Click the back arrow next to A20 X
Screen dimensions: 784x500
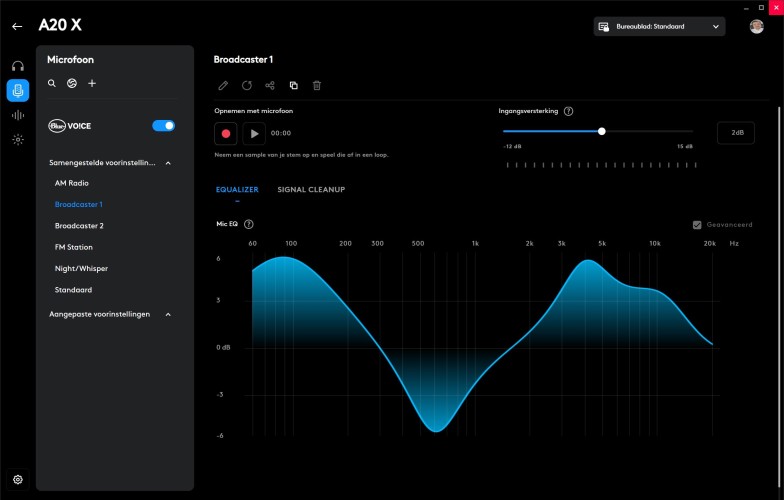[x=17, y=26]
